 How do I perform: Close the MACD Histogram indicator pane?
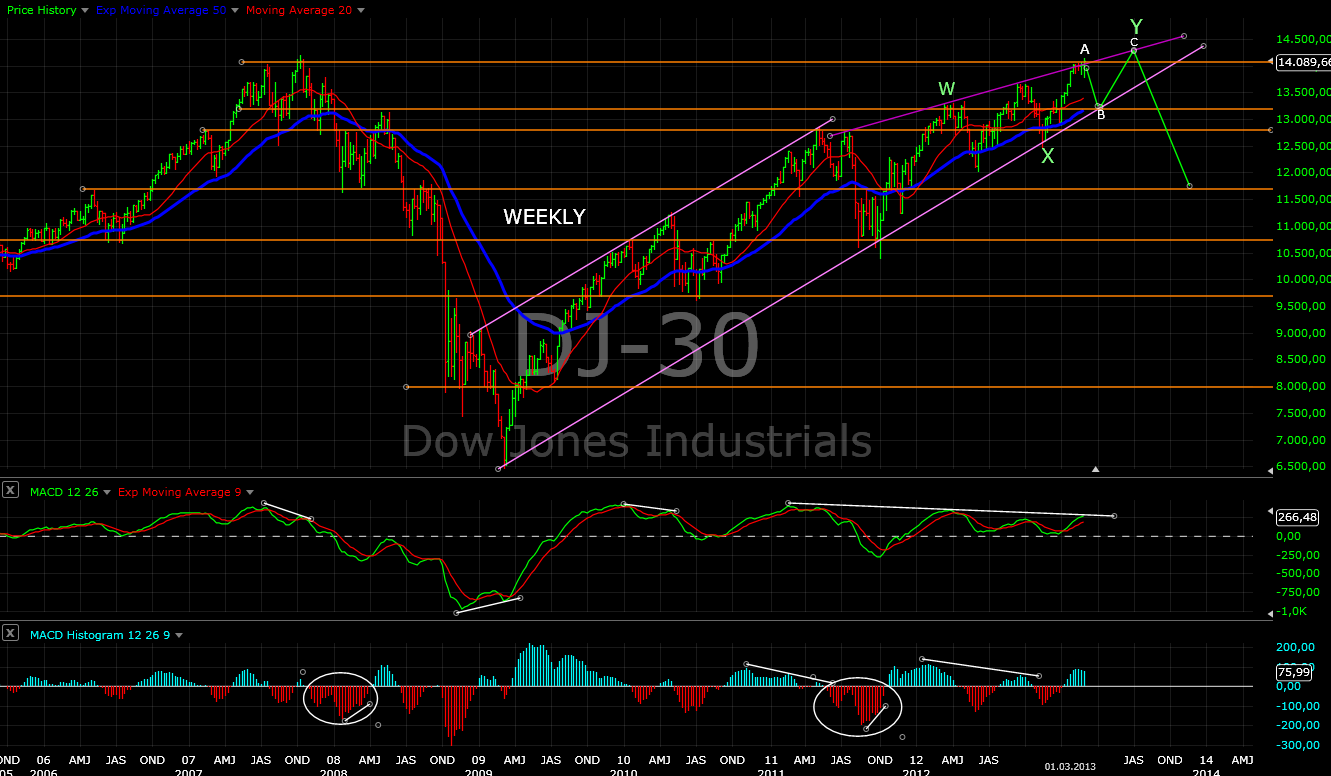pyautogui.click(x=10, y=633)
